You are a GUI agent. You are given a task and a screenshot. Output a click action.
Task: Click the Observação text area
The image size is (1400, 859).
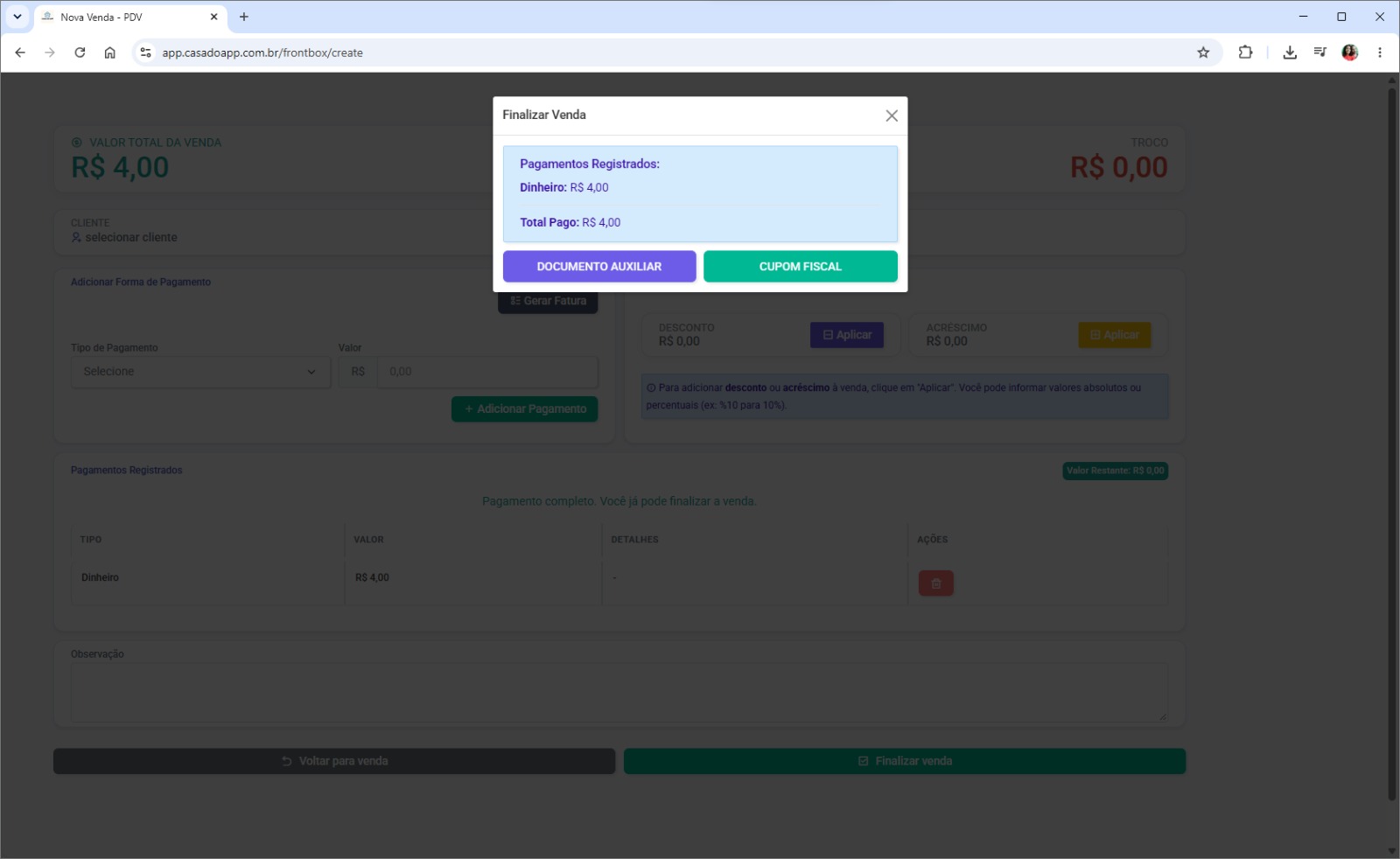[x=619, y=692]
